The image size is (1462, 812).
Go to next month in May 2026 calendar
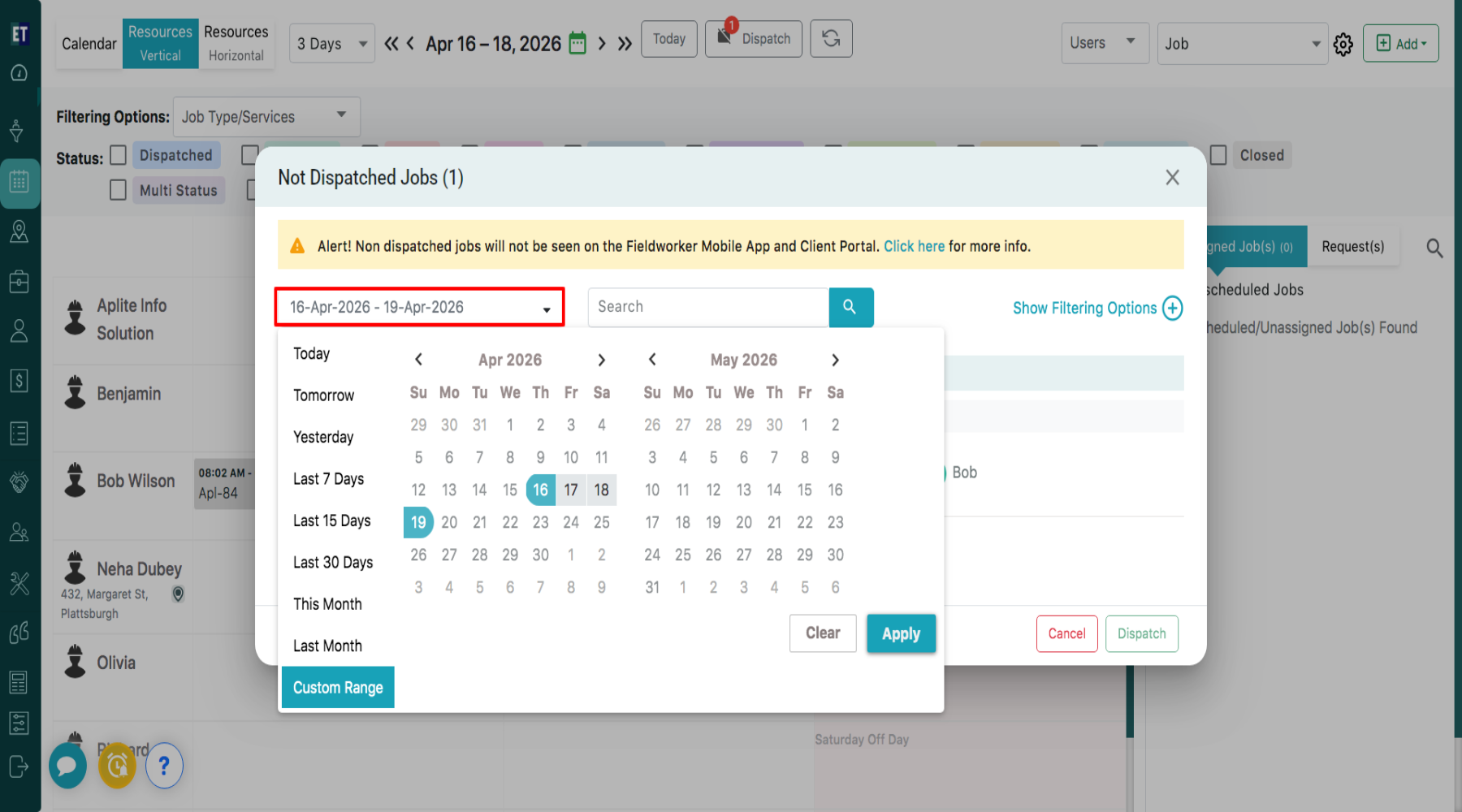pyautogui.click(x=835, y=360)
